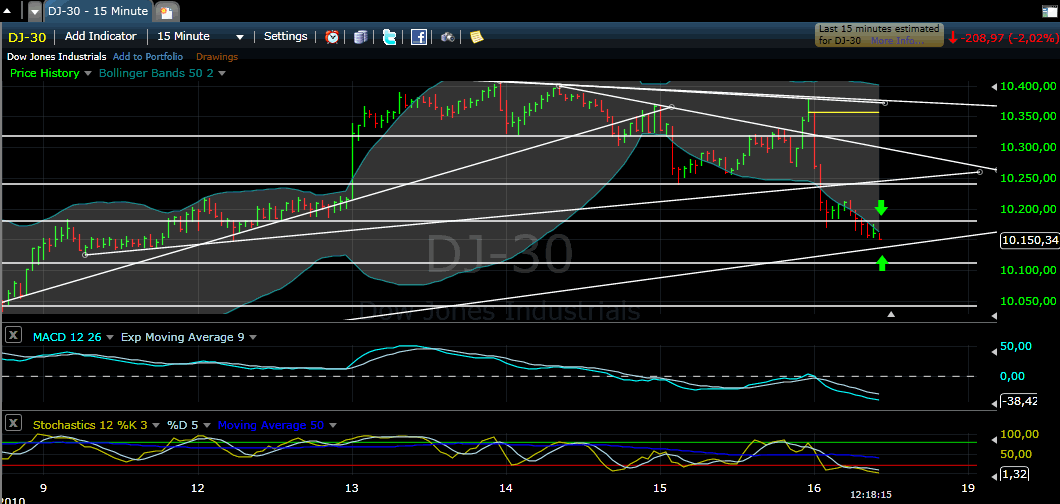Click the 12:18:15 time stamp

[x=871, y=495]
